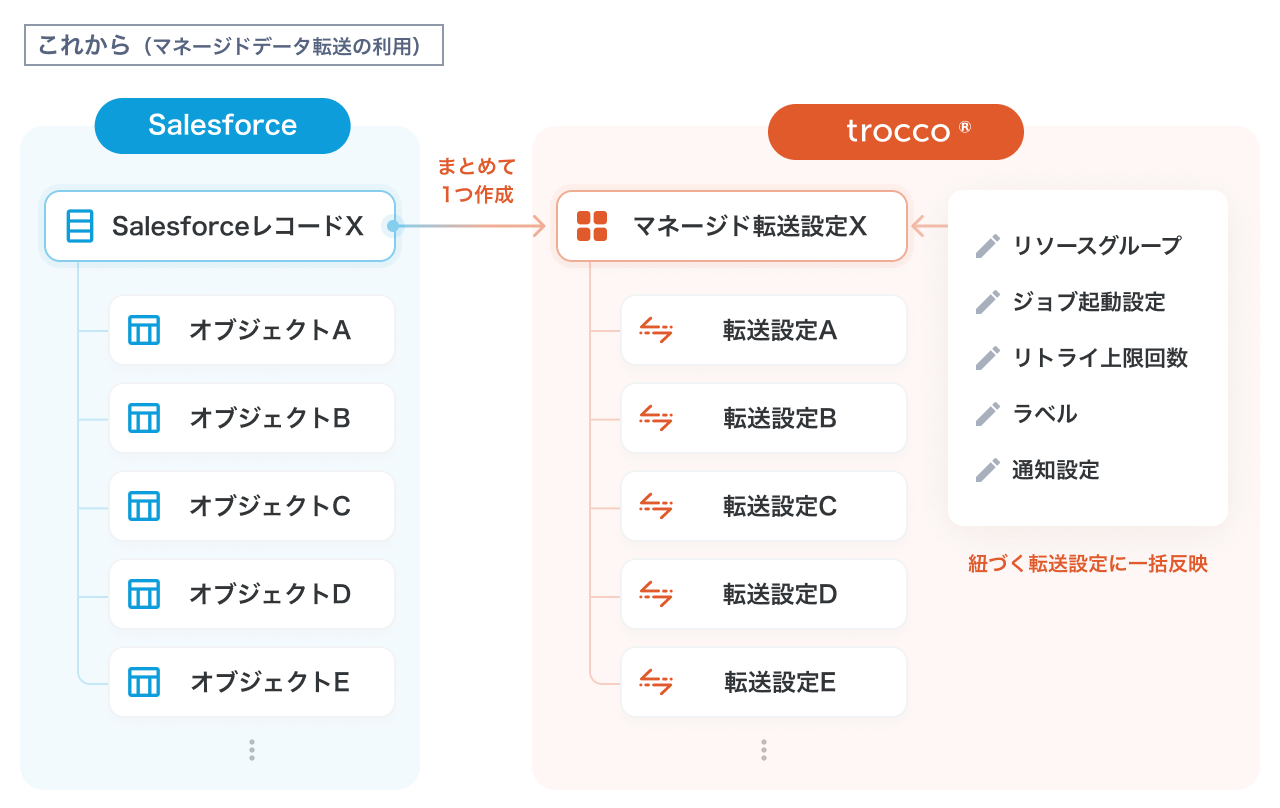
Task: Click the pencil icon next to ジョブ起動設定
Action: 987,302
